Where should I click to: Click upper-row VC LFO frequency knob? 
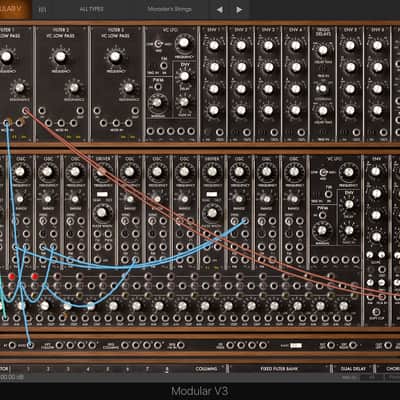184,43
